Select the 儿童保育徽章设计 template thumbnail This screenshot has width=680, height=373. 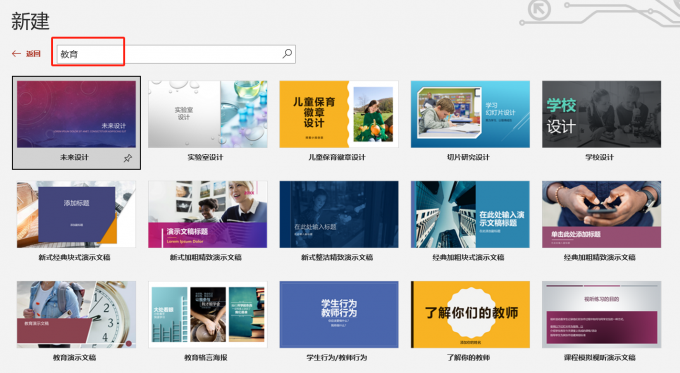click(339, 114)
